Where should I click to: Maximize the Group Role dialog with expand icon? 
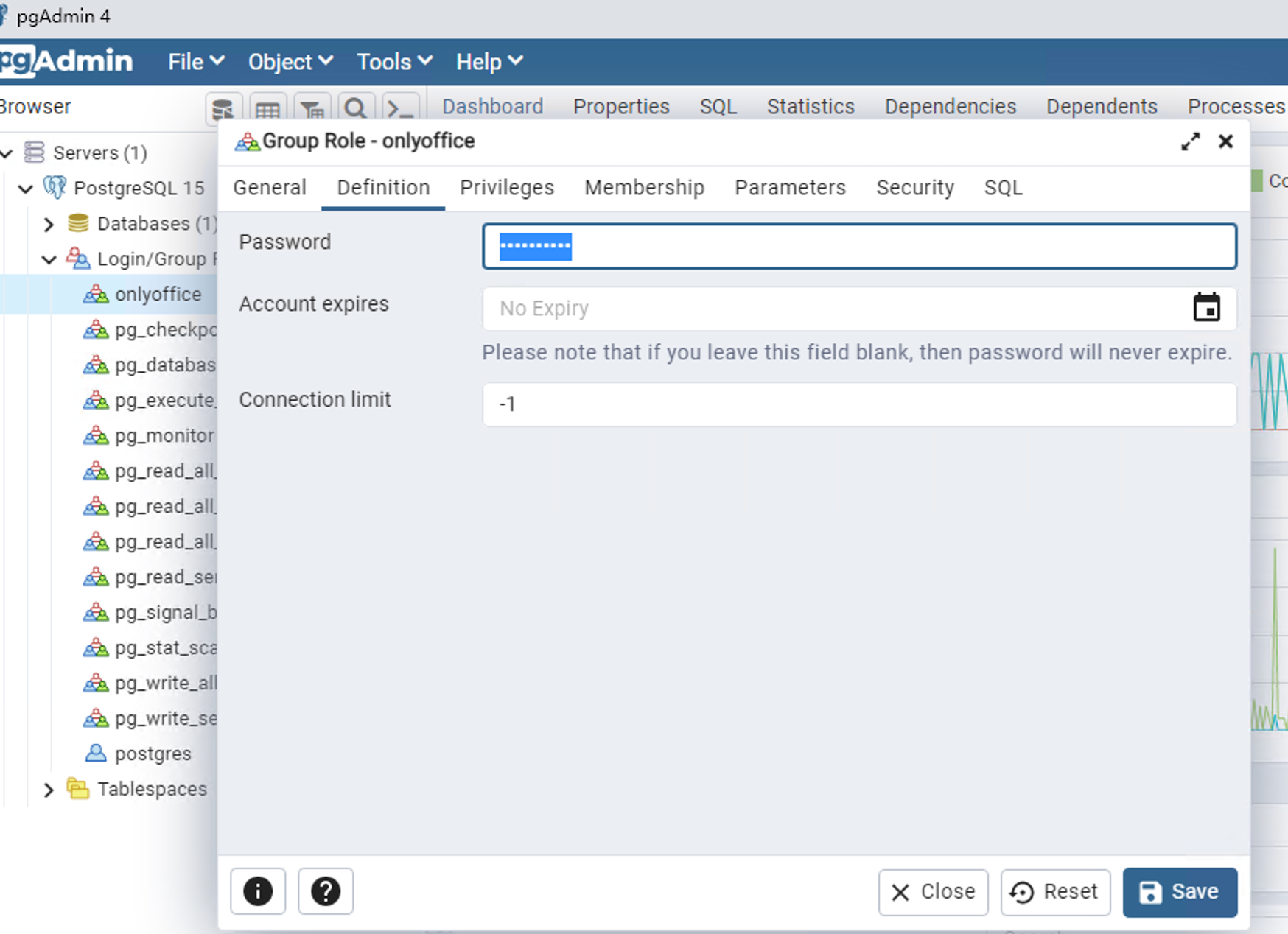click(1190, 141)
